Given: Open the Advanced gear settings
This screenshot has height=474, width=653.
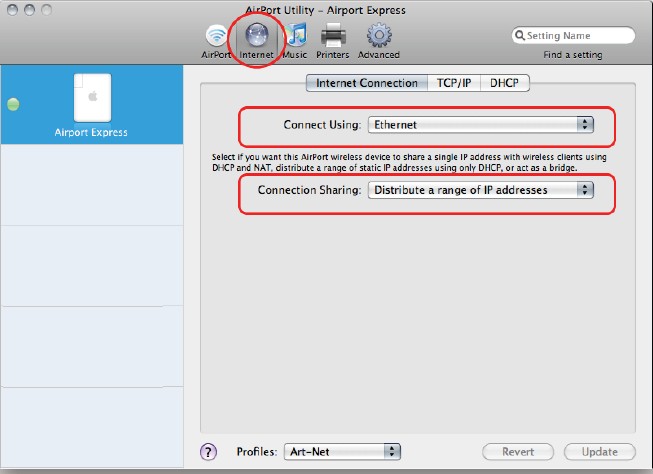Looking at the screenshot, I should point(379,42).
